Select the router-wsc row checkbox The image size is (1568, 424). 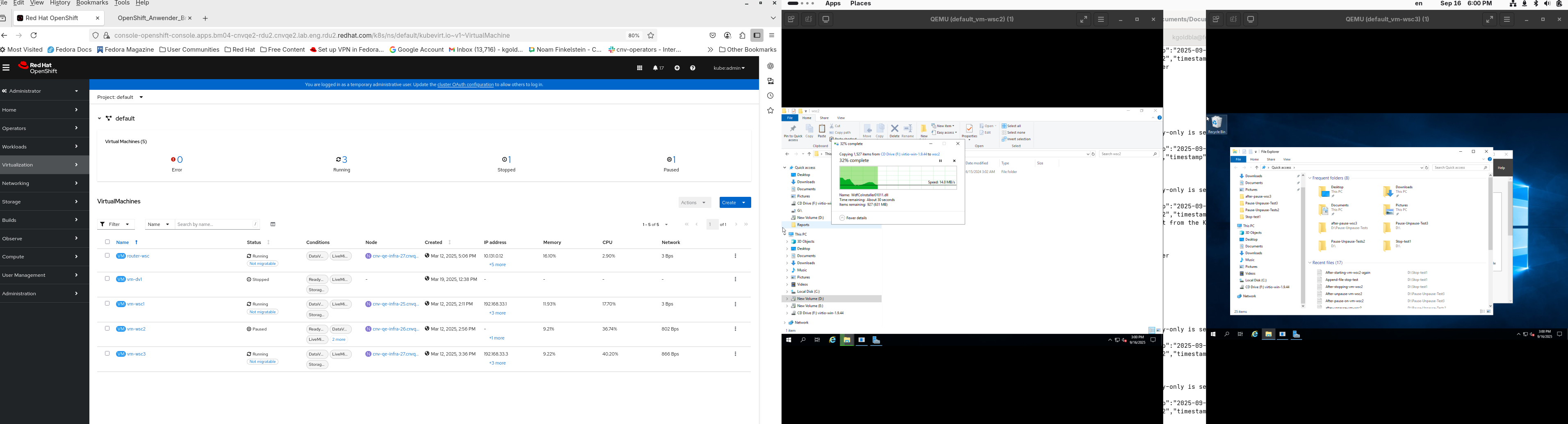coord(107,255)
